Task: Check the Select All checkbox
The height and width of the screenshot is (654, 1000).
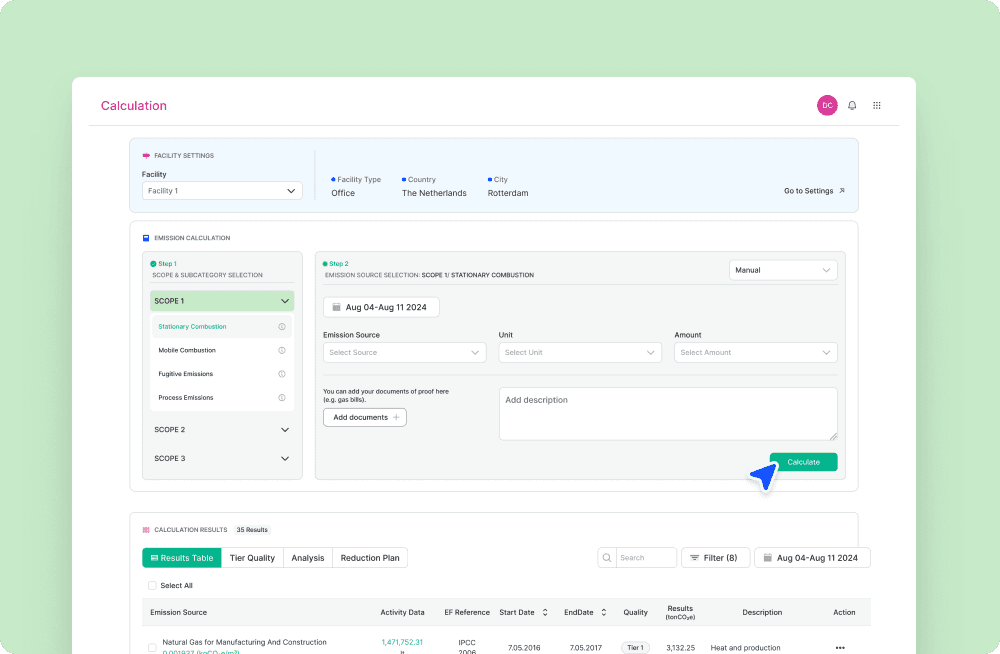Action: click(152, 586)
